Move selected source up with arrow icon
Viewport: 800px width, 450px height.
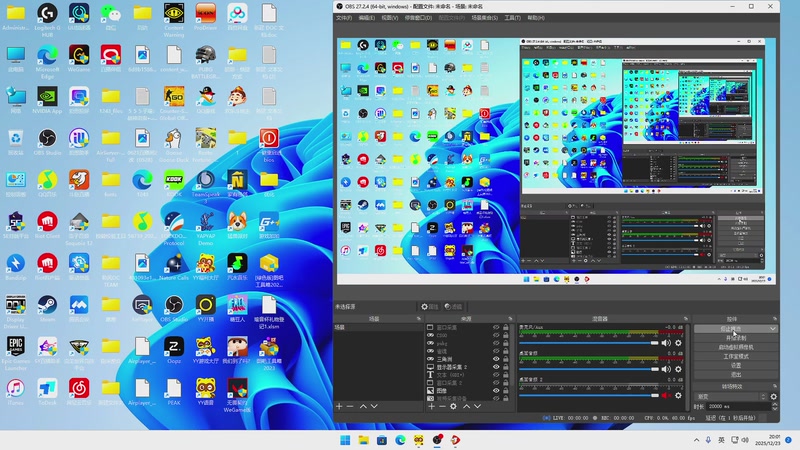pyautogui.click(x=466, y=406)
